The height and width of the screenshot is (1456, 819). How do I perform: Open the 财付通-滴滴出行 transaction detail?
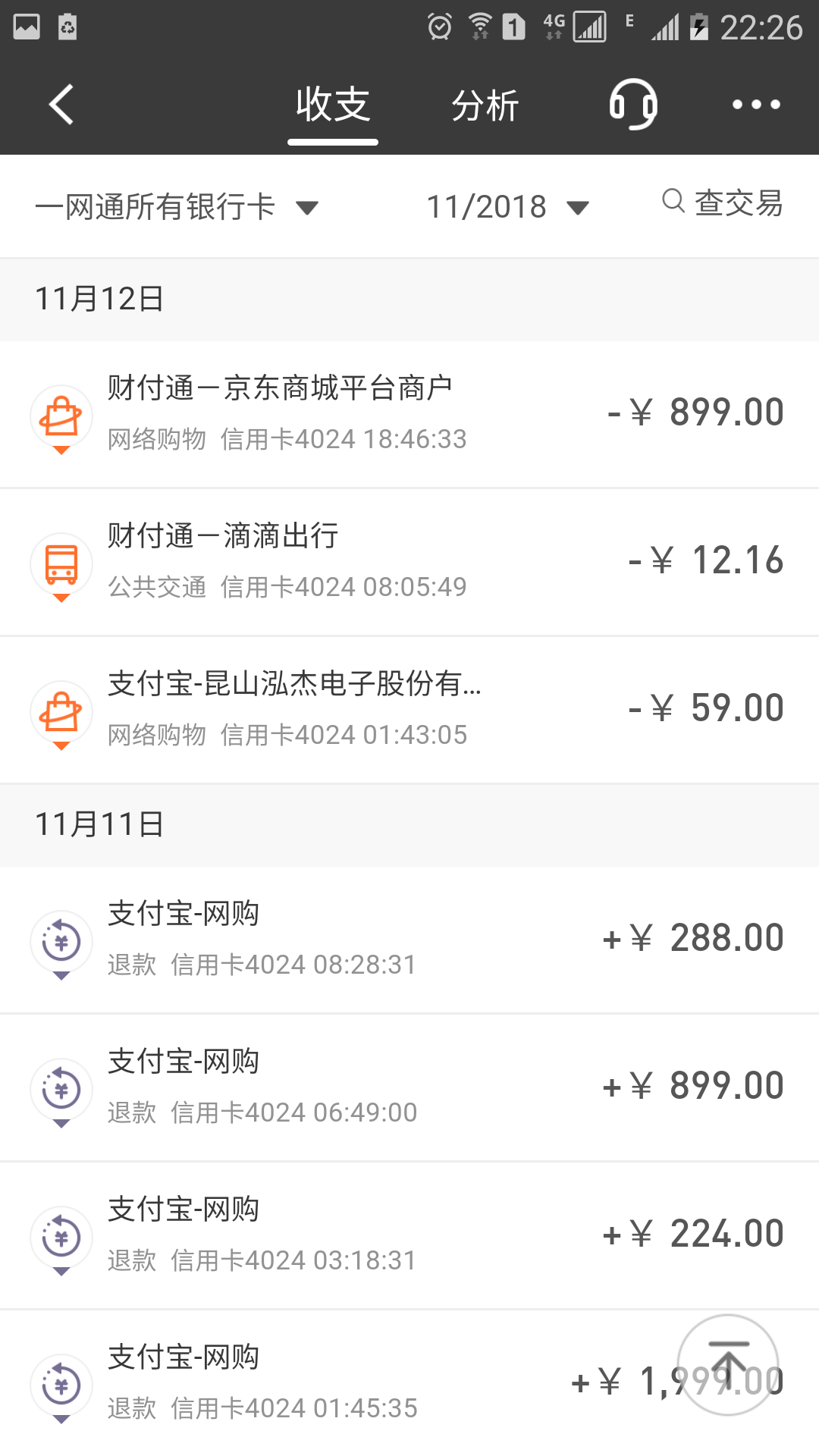(409, 562)
